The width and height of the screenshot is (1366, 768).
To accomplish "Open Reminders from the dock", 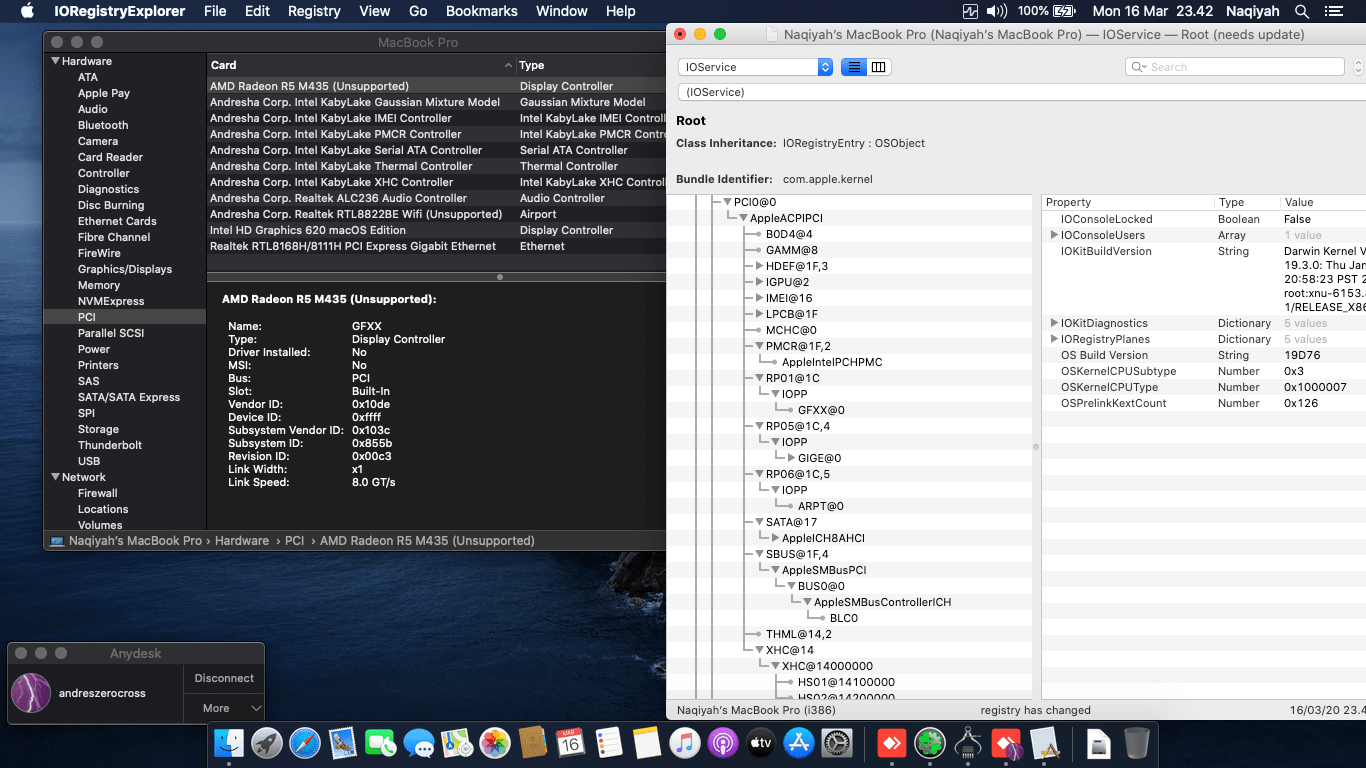I will click(609, 743).
